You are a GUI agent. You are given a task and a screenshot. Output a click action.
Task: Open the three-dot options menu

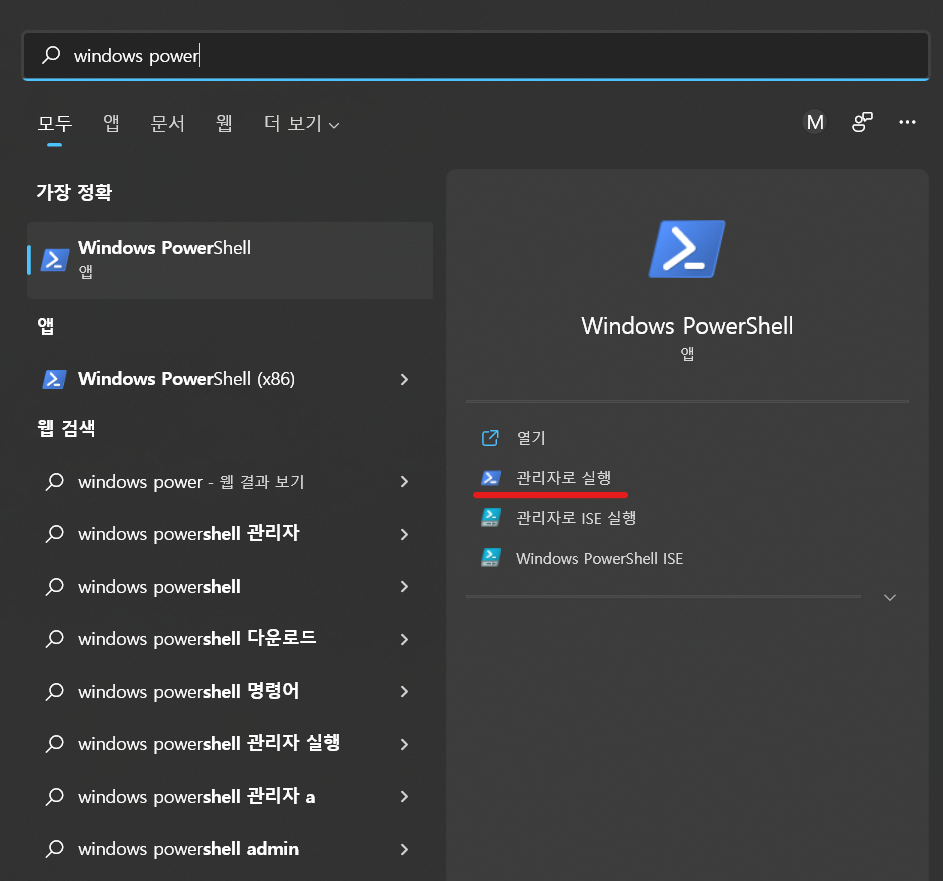907,122
